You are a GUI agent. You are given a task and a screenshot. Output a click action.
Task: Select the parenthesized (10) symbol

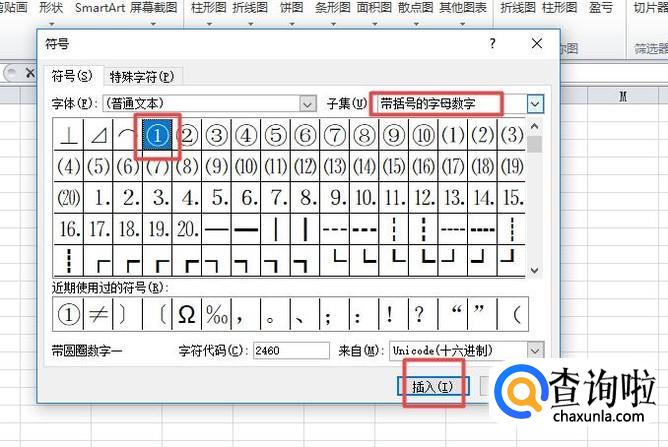(x=246, y=166)
